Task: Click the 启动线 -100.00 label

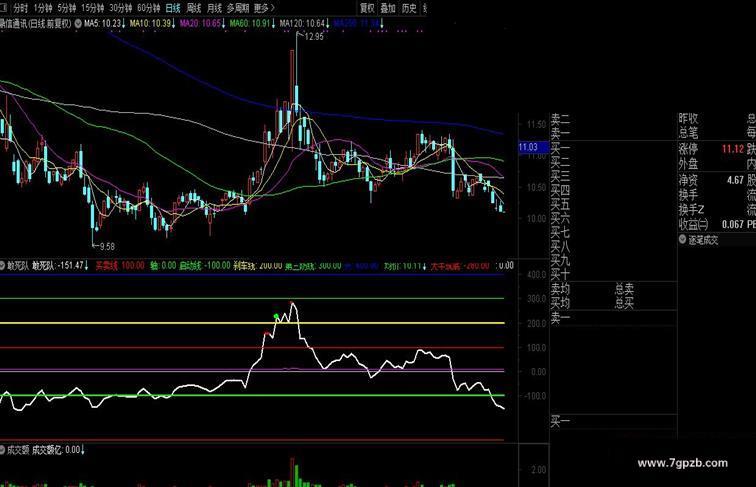Action: pyautogui.click(x=204, y=265)
